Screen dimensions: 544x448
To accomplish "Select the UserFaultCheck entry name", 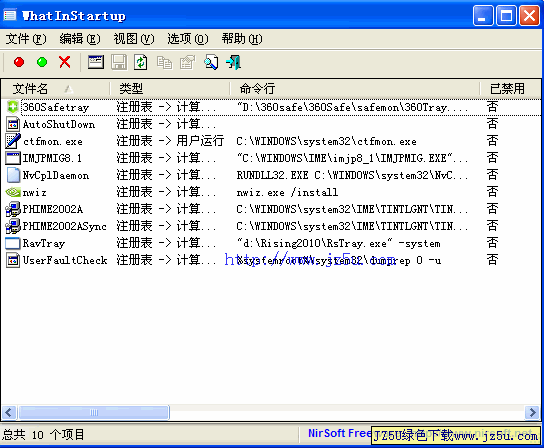I will [x=65, y=260].
